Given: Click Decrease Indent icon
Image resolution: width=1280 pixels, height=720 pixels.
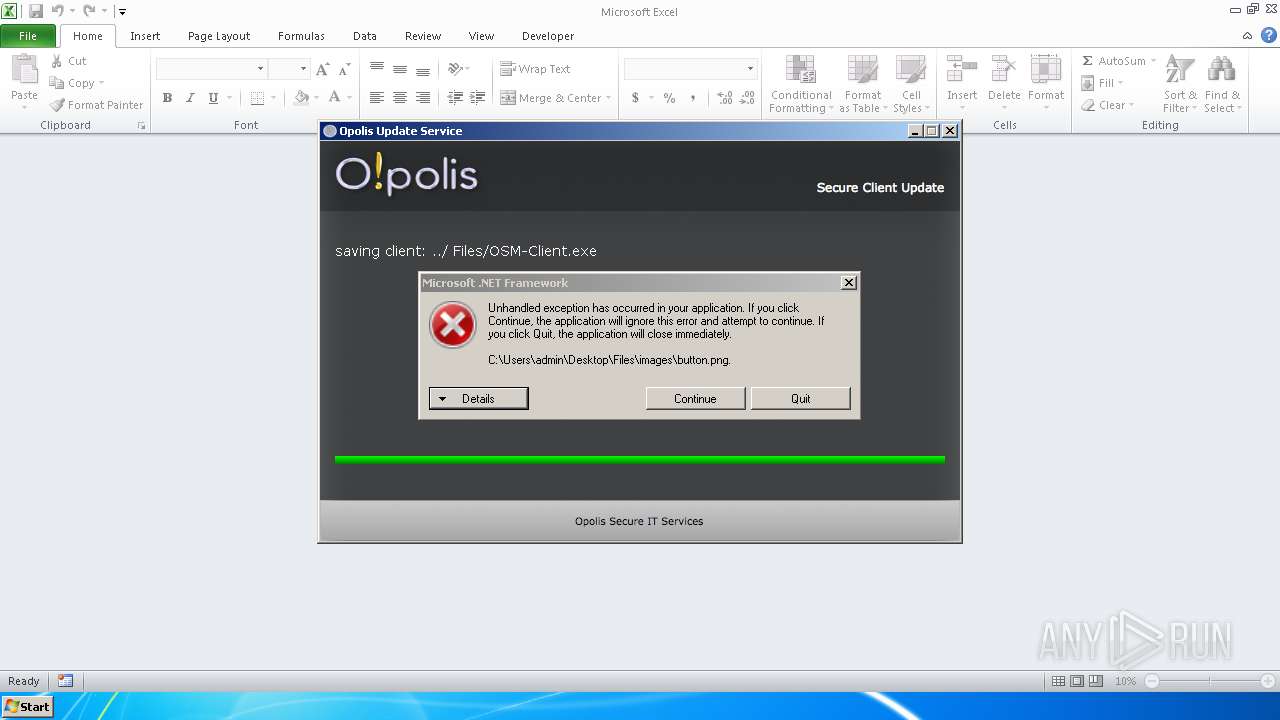Looking at the screenshot, I should (x=455, y=98).
